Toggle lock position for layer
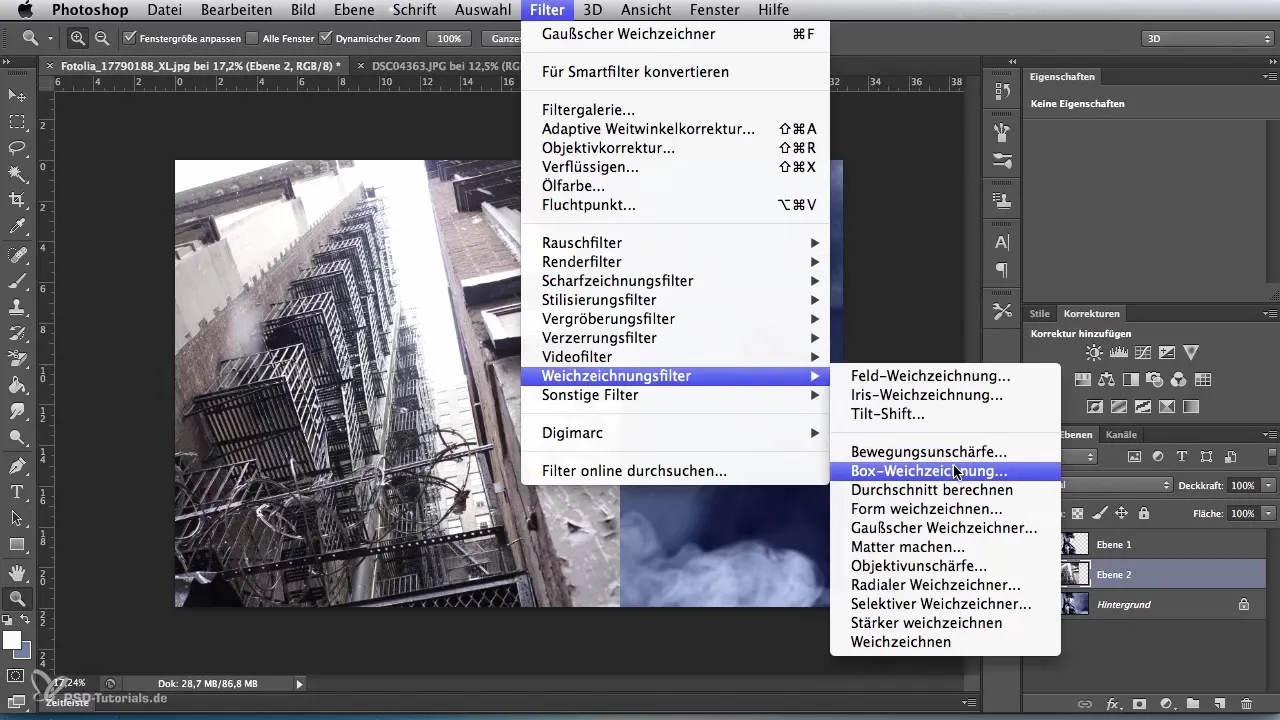 point(1122,513)
